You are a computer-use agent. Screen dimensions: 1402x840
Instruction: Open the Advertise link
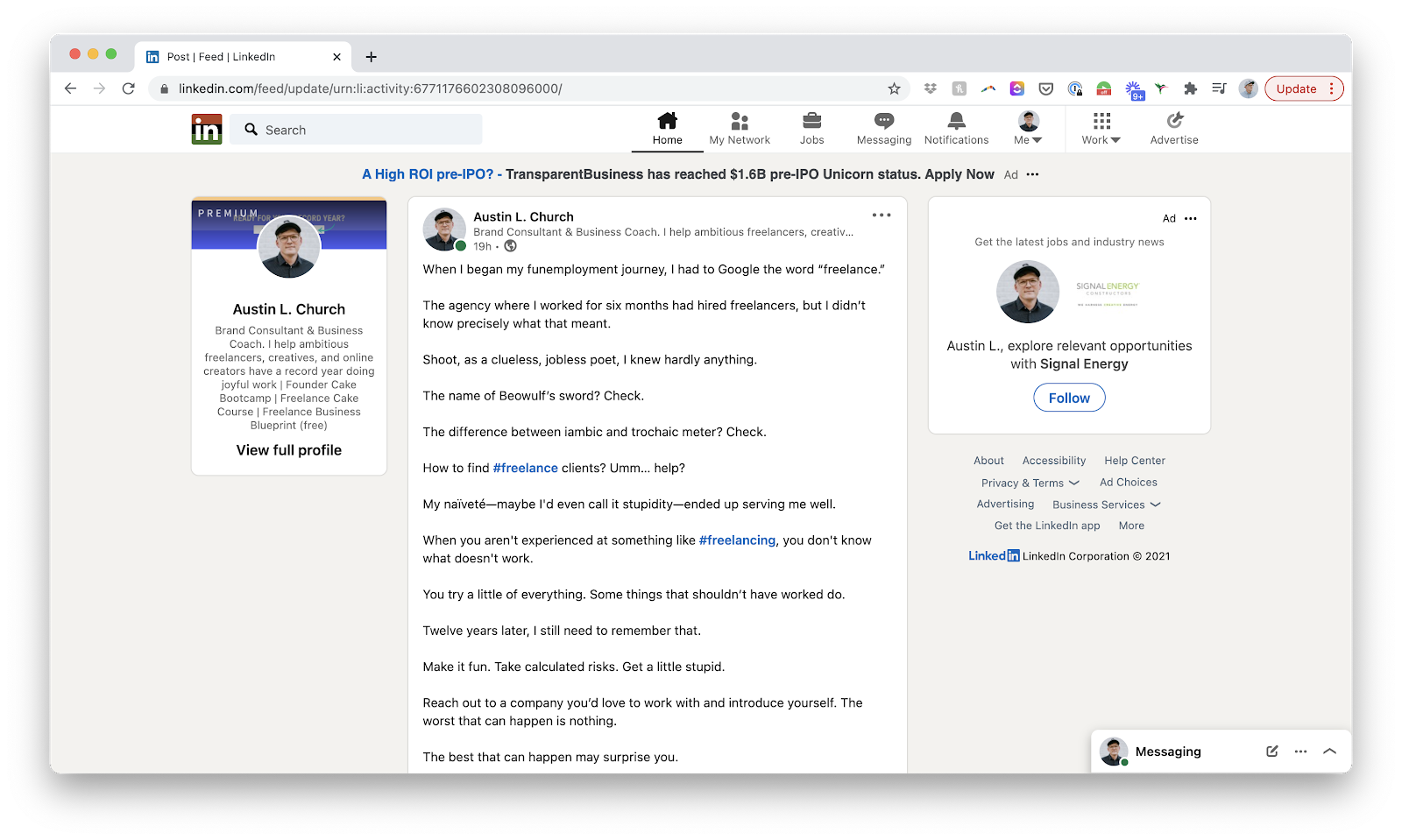[x=1174, y=129]
